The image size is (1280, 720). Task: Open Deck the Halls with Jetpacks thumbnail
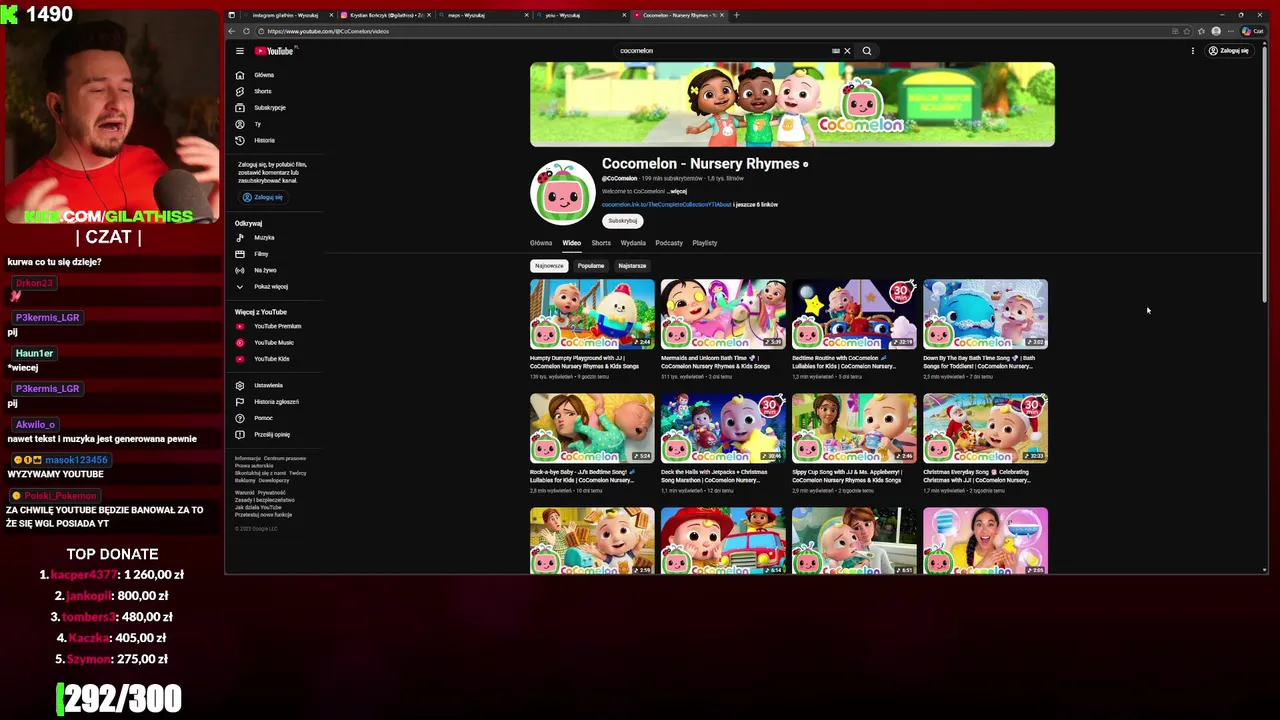pos(723,428)
